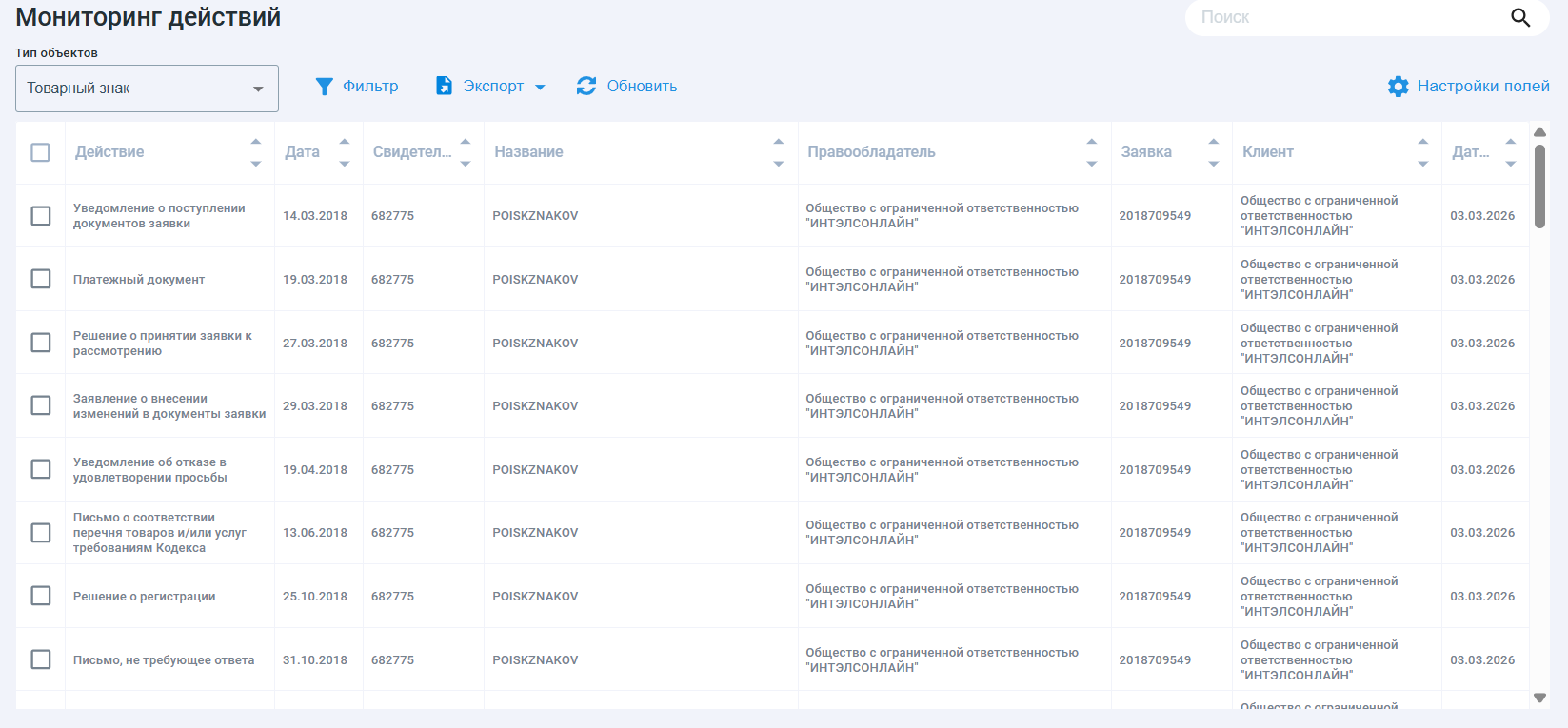Open the Товарный знак object type dropdown
The height and width of the screenshot is (728, 1568).
coord(147,89)
